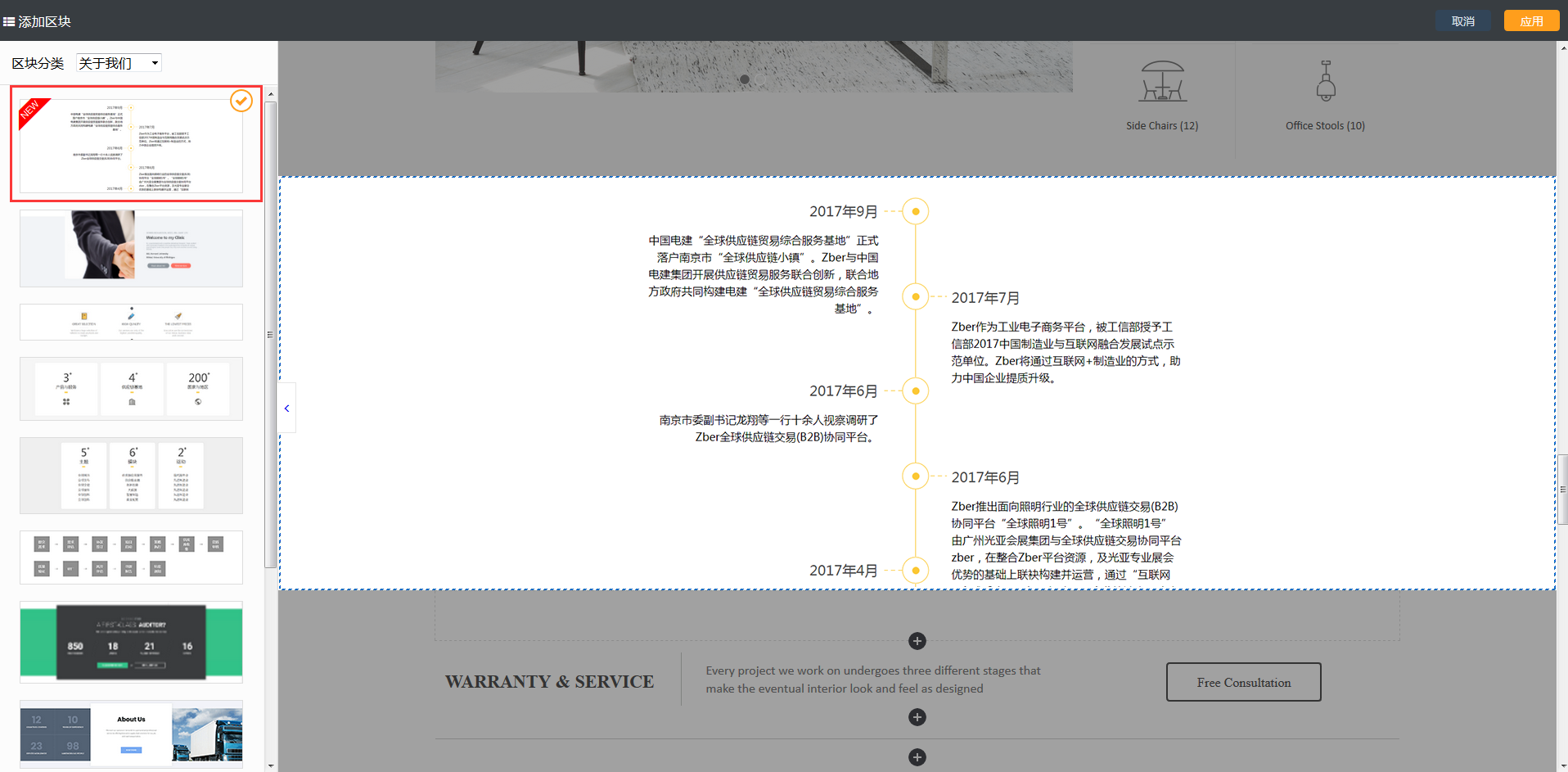Click the Free Consultation button

tap(1243, 681)
